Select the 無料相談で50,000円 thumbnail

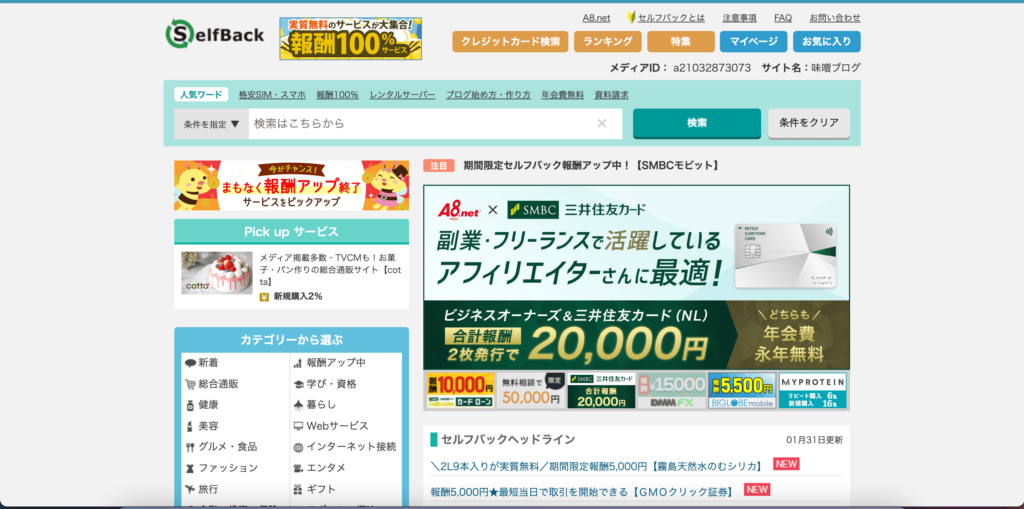530,391
